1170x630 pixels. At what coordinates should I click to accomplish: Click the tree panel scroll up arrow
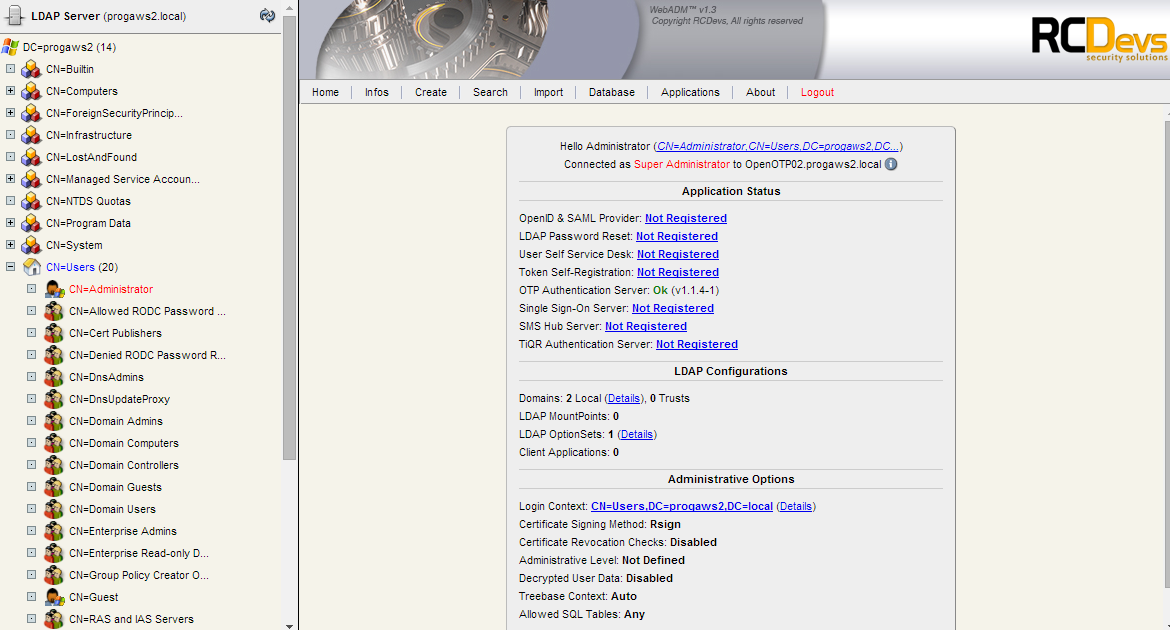(290, 7)
